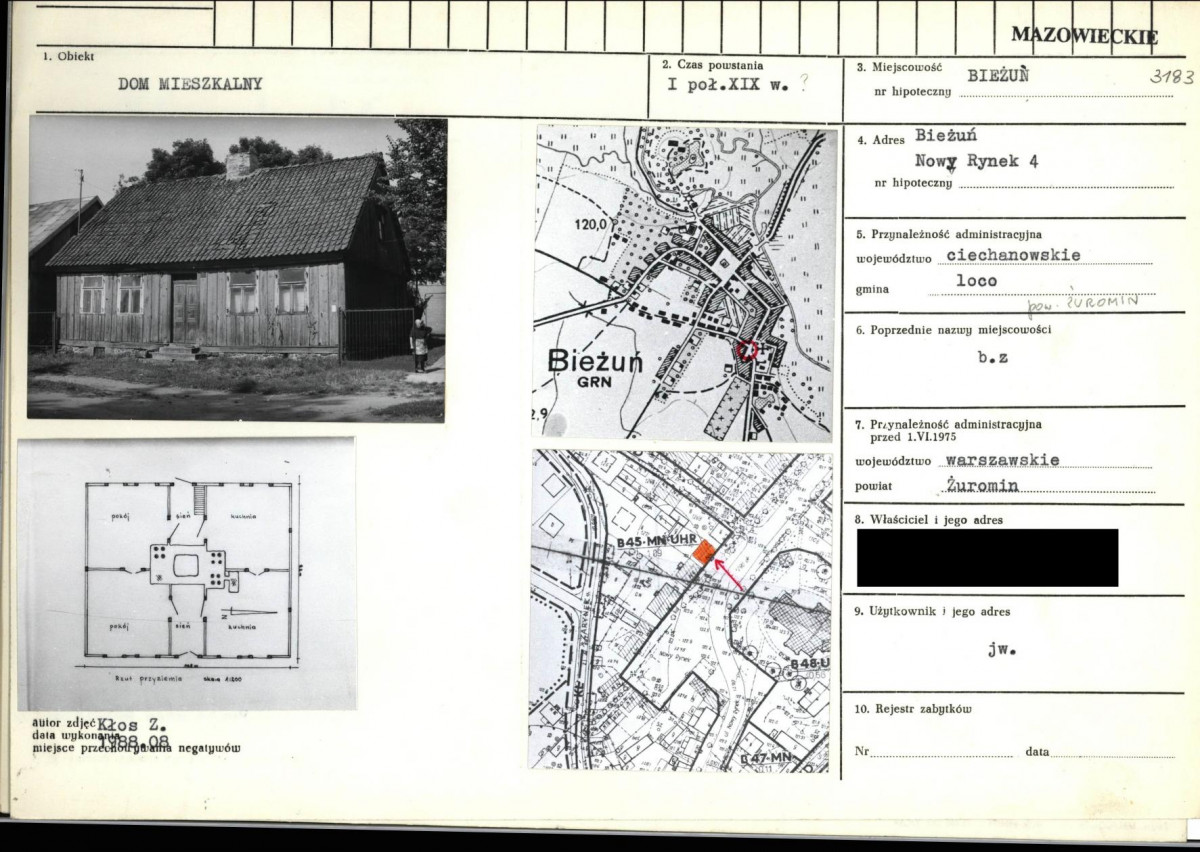The width and height of the screenshot is (1200, 852).
Task: Click the red circle on the topographic map
Action: 746,349
